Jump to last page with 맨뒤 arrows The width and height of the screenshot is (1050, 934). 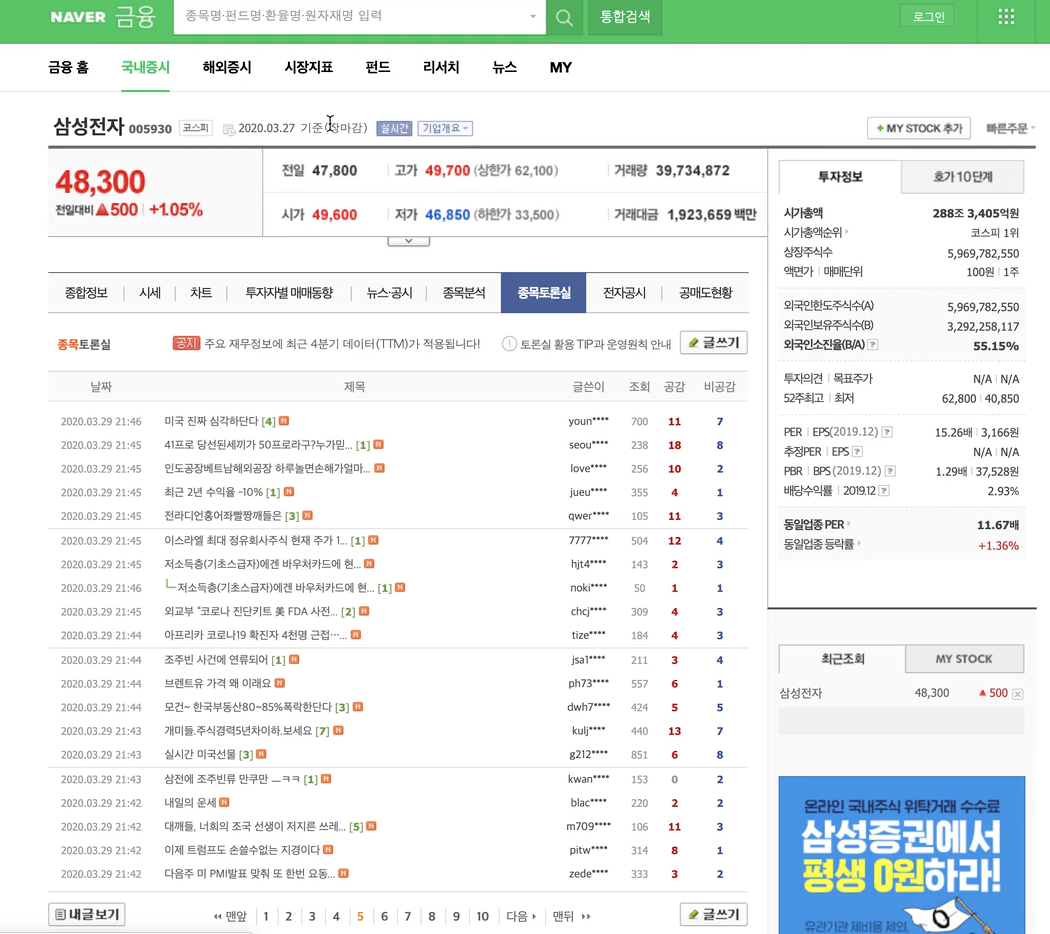(x=571, y=916)
